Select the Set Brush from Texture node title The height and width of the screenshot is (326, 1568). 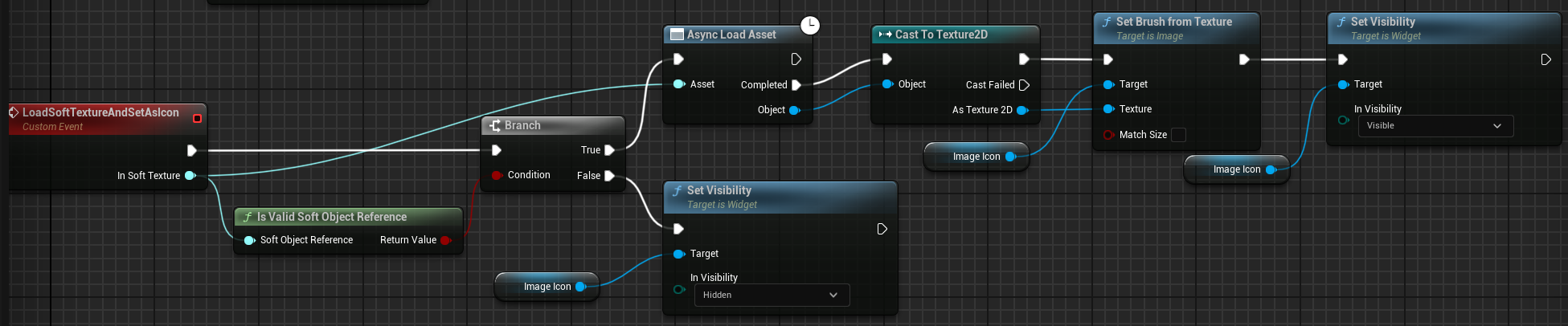[x=1173, y=22]
